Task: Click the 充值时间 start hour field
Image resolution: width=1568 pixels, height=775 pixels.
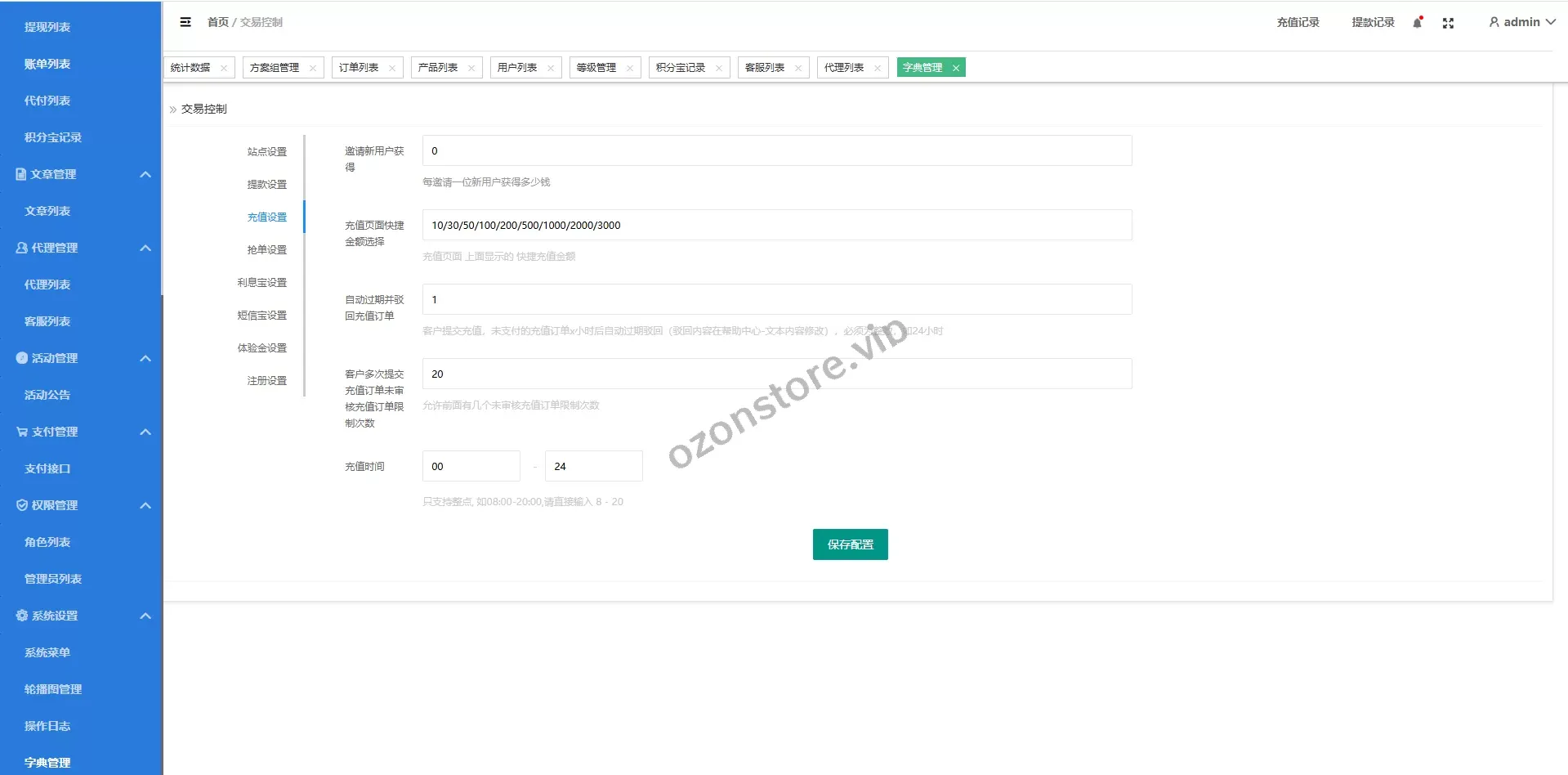Action: [471, 466]
